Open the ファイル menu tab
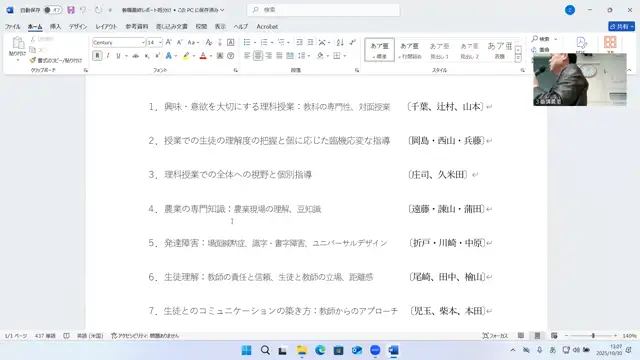This screenshot has width=640, height=360. click(13, 27)
